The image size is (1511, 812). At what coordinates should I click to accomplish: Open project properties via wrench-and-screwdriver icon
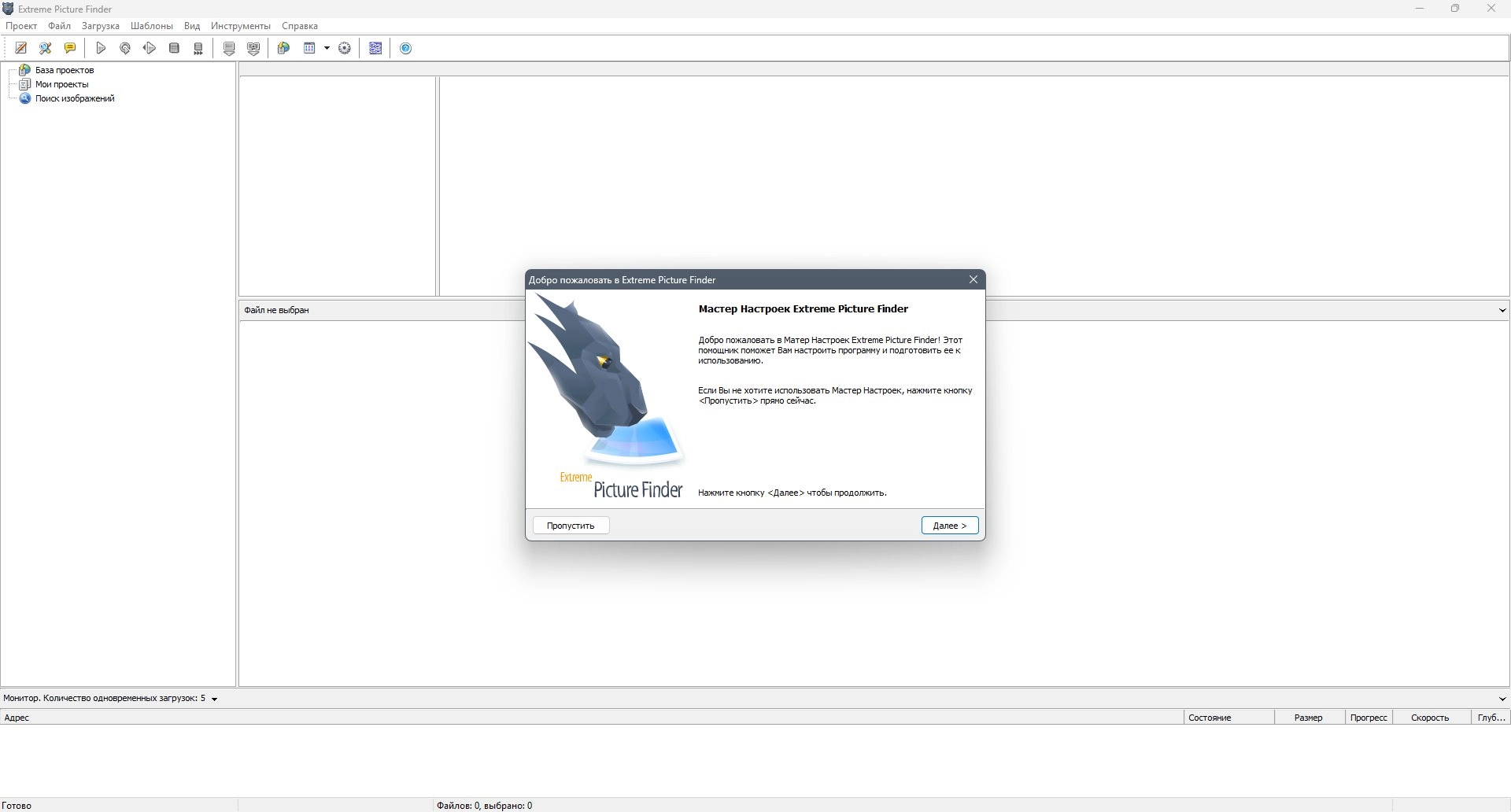tap(46, 48)
